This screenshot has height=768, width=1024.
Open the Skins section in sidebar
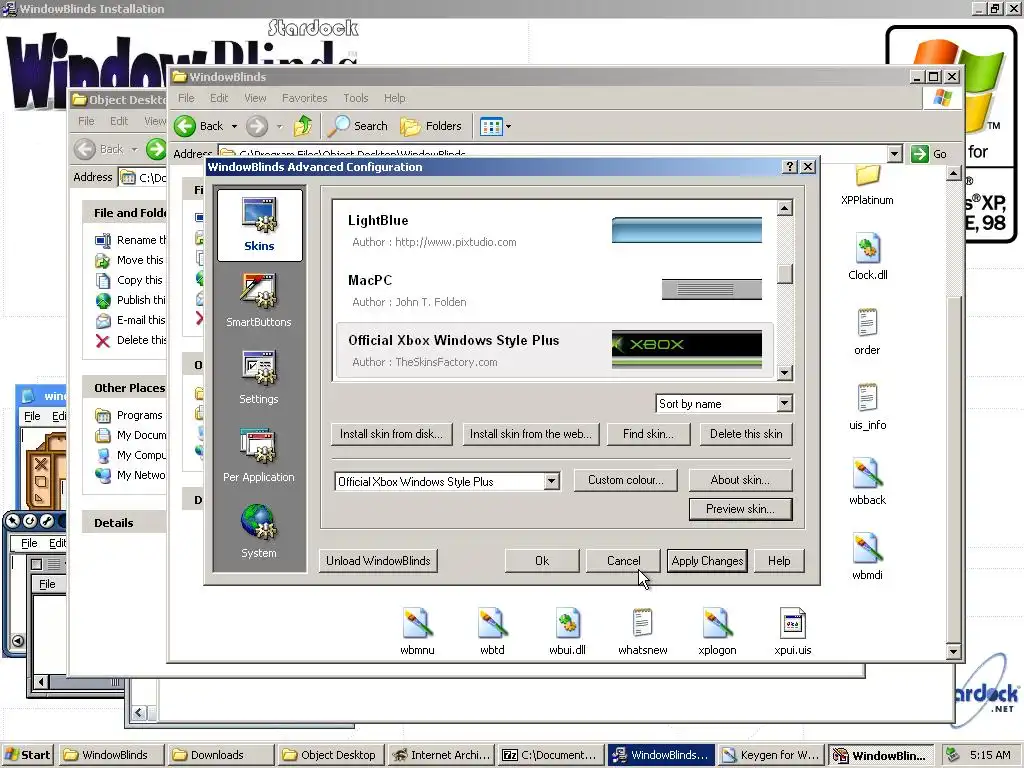click(259, 225)
